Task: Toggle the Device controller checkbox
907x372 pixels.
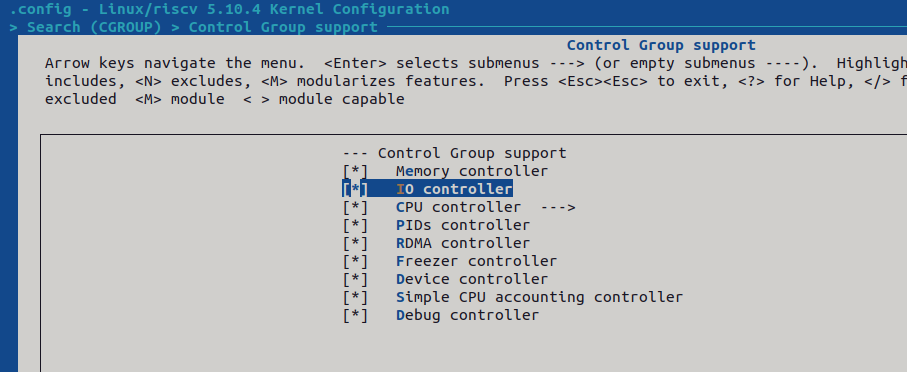Action: click(x=355, y=279)
